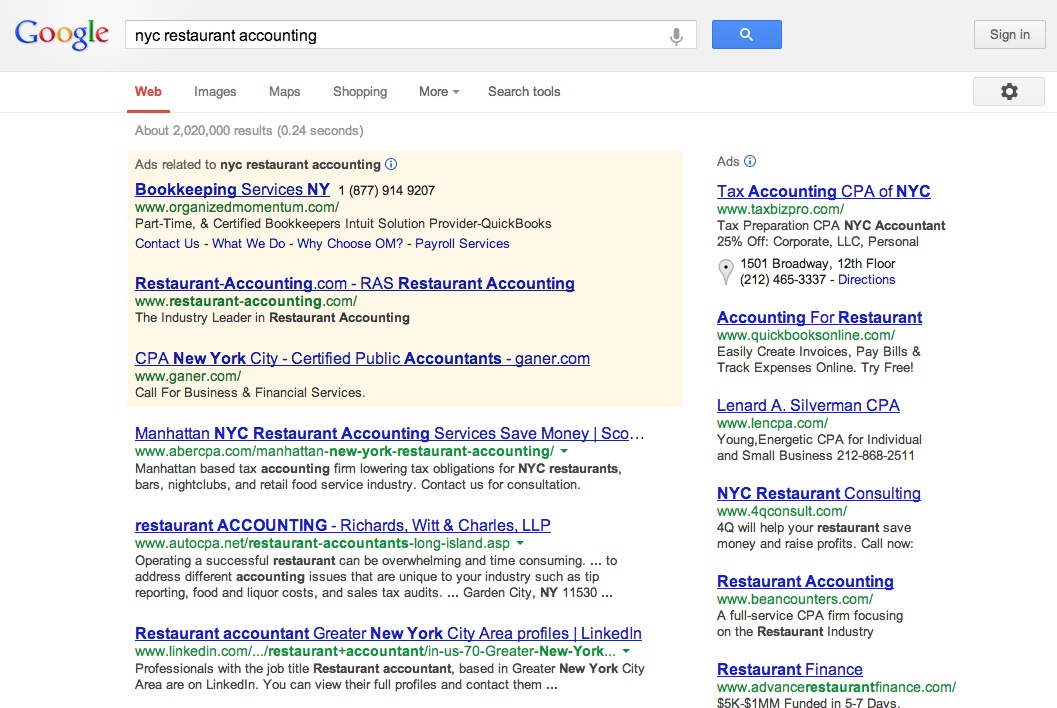Click info icon beside 'Ads related to'
The image size is (1057, 708).
391,164
